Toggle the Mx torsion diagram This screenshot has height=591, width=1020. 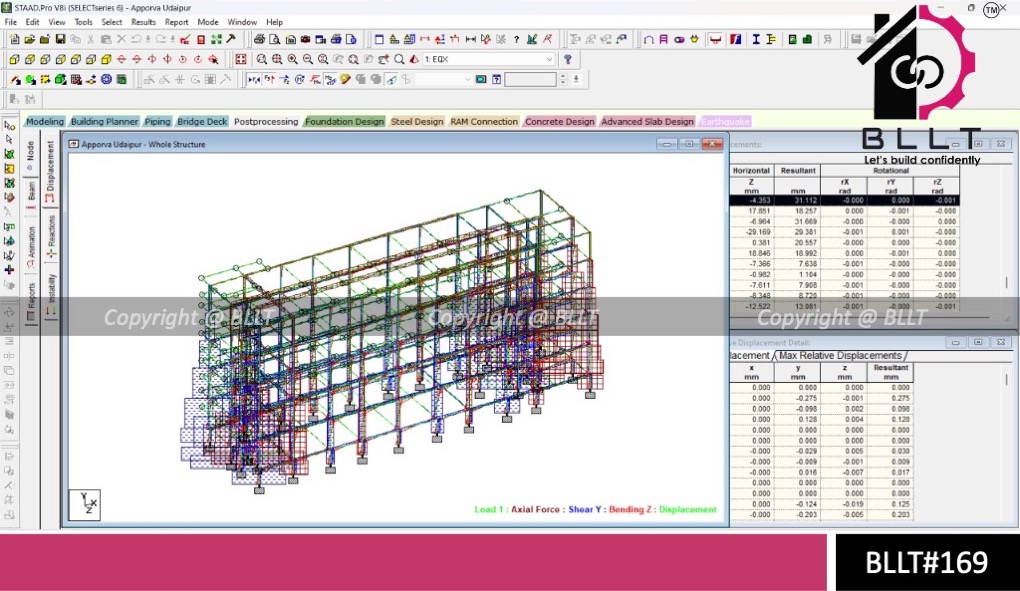(x=299, y=79)
